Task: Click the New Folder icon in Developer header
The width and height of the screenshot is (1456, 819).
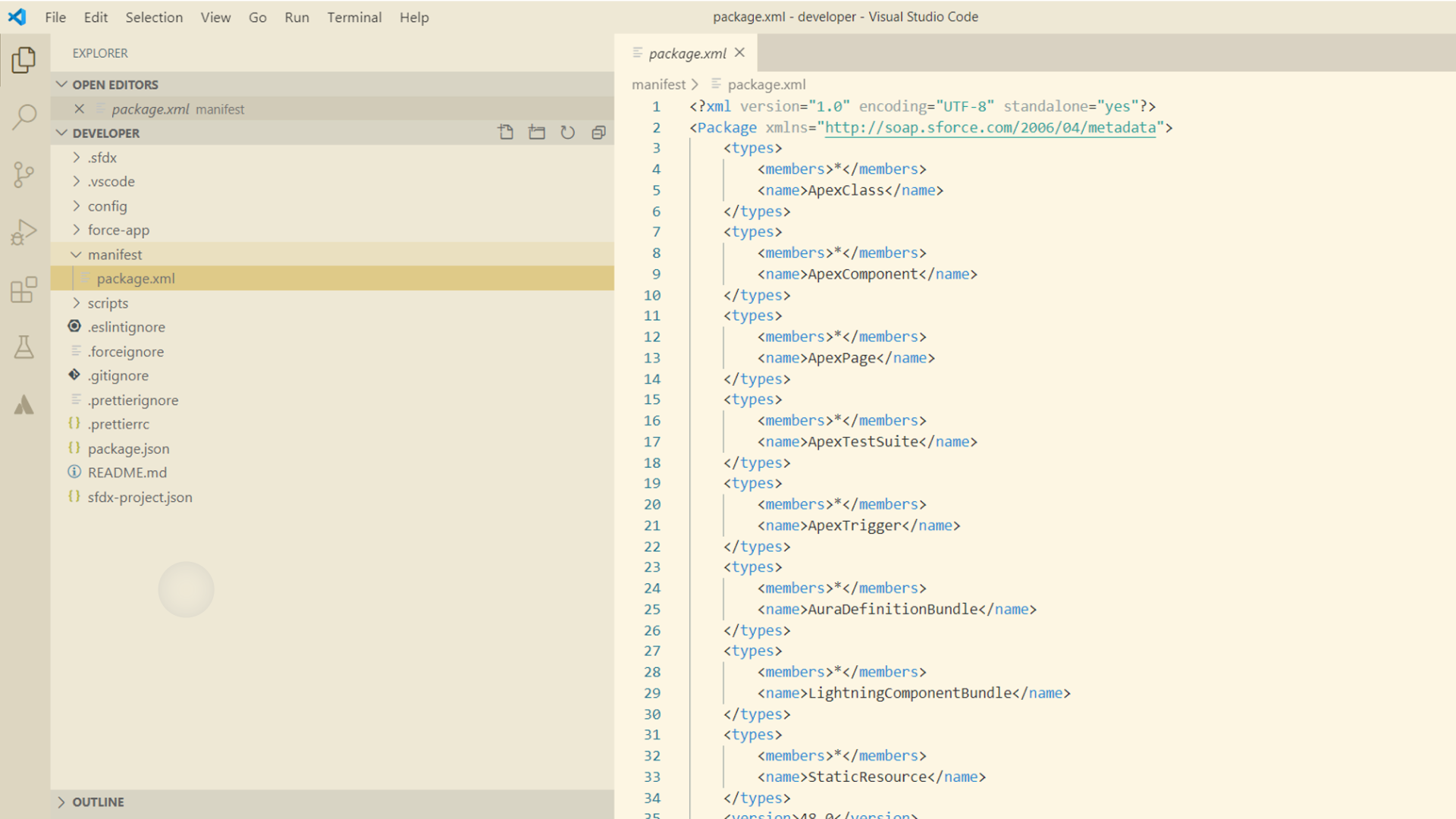Action: coord(537,133)
